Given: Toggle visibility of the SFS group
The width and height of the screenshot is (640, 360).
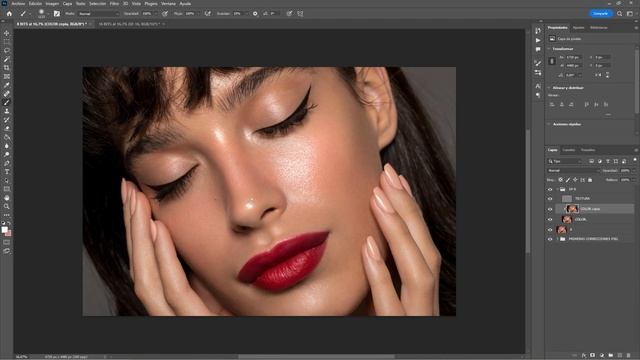Looking at the screenshot, I should (x=550, y=189).
